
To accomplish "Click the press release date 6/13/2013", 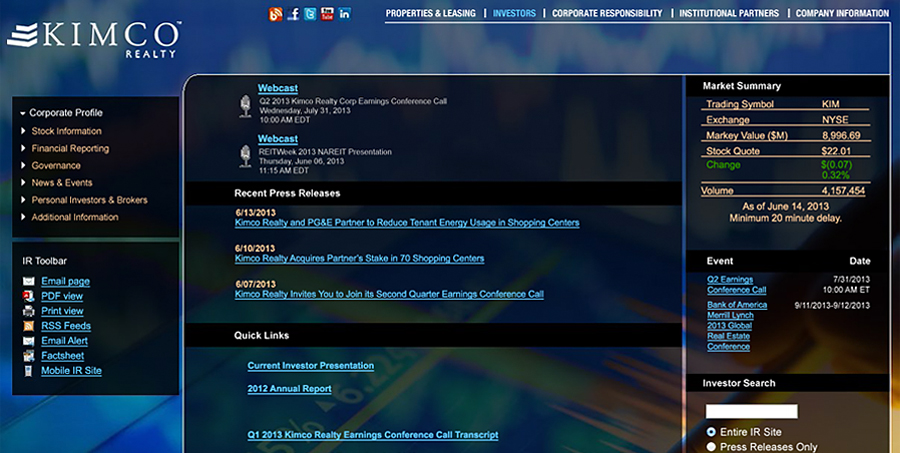I will tap(255, 212).
